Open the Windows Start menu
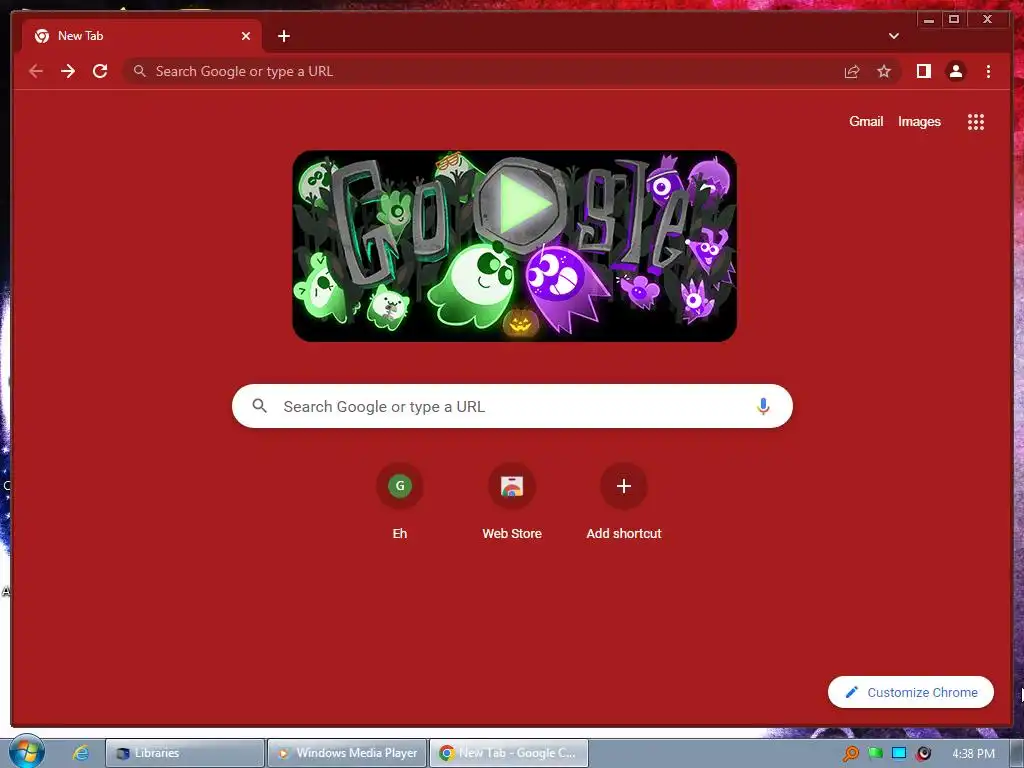 26,752
